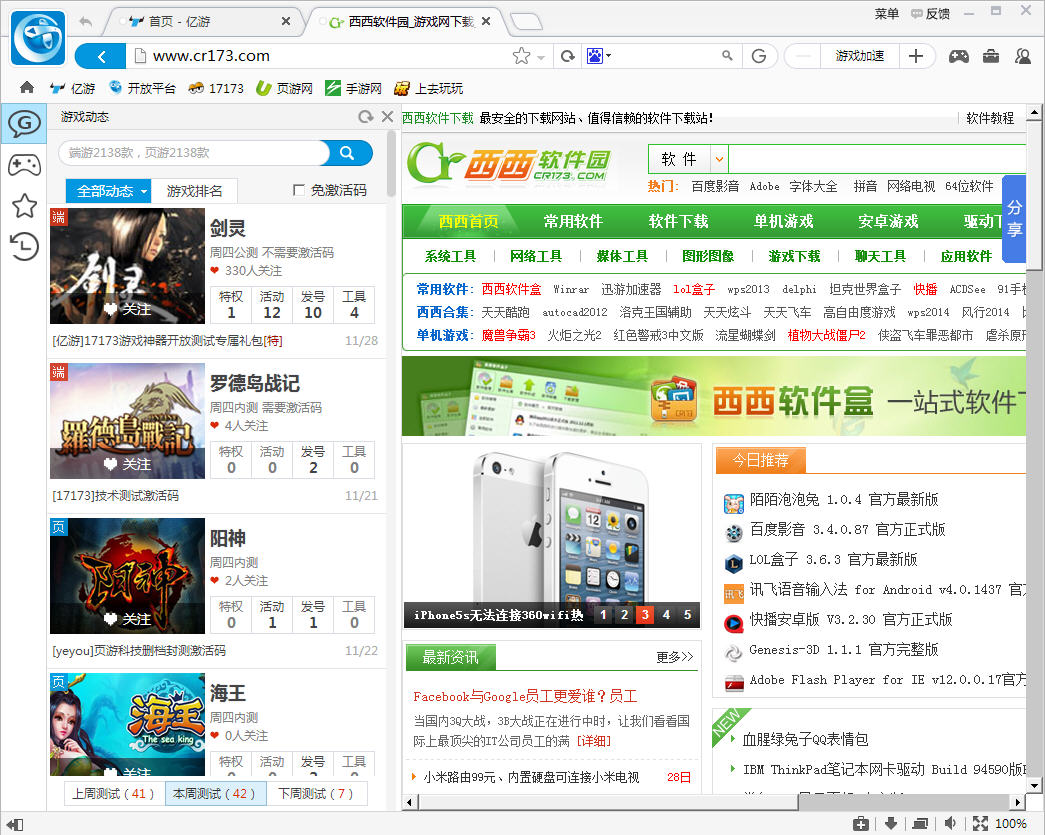Open the 菜单 menu

coord(886,13)
